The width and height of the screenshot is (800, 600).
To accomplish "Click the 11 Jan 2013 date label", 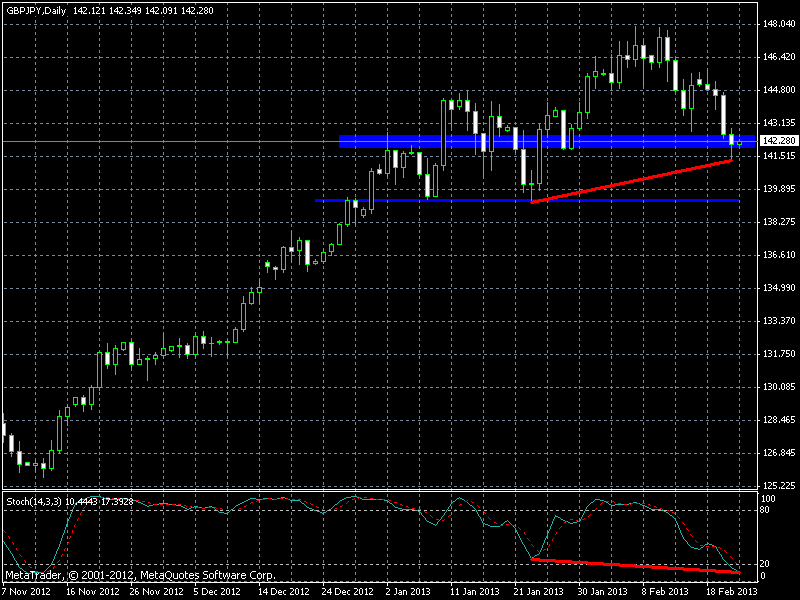I will coord(474,592).
